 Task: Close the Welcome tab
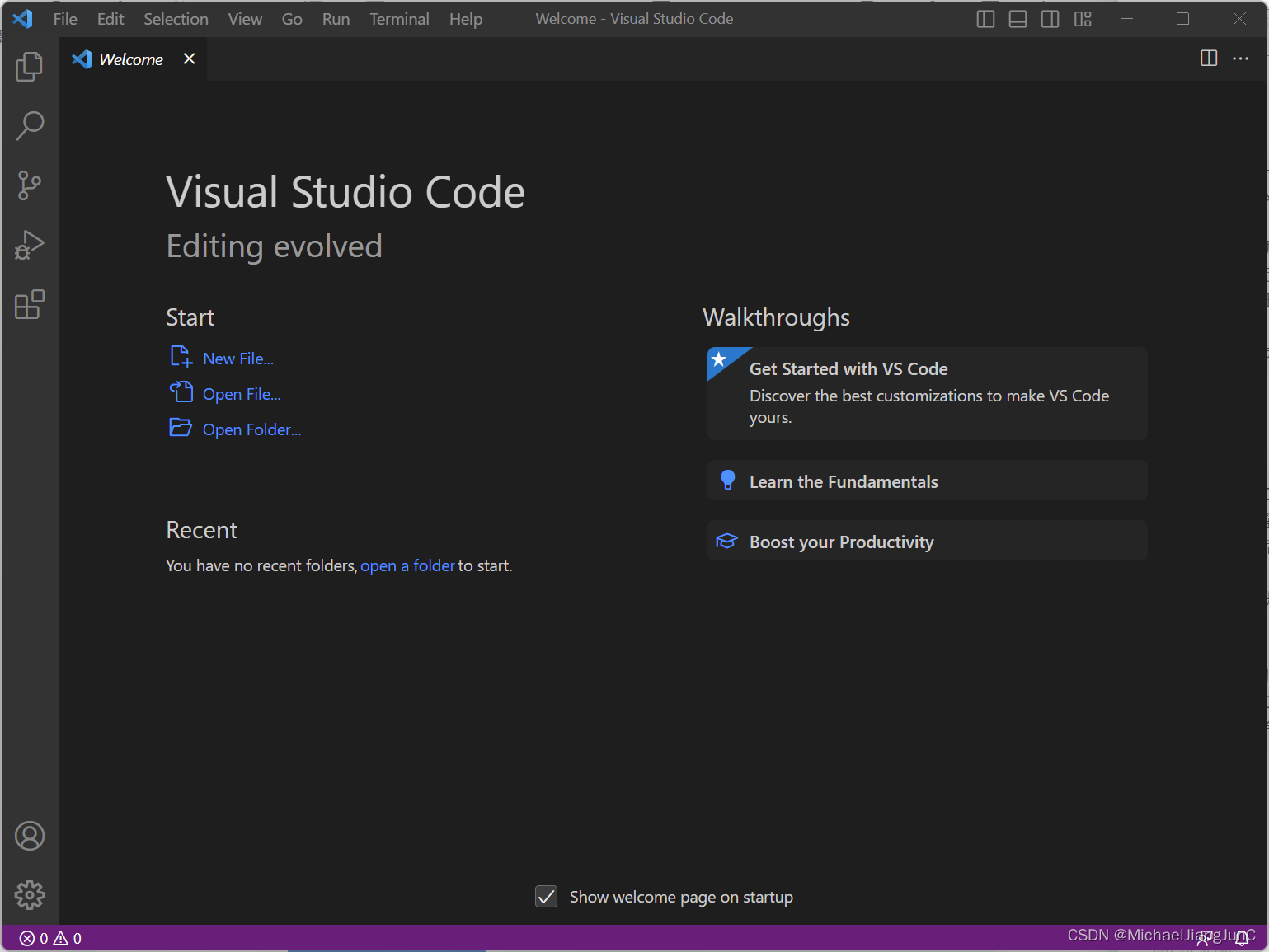pos(189,59)
